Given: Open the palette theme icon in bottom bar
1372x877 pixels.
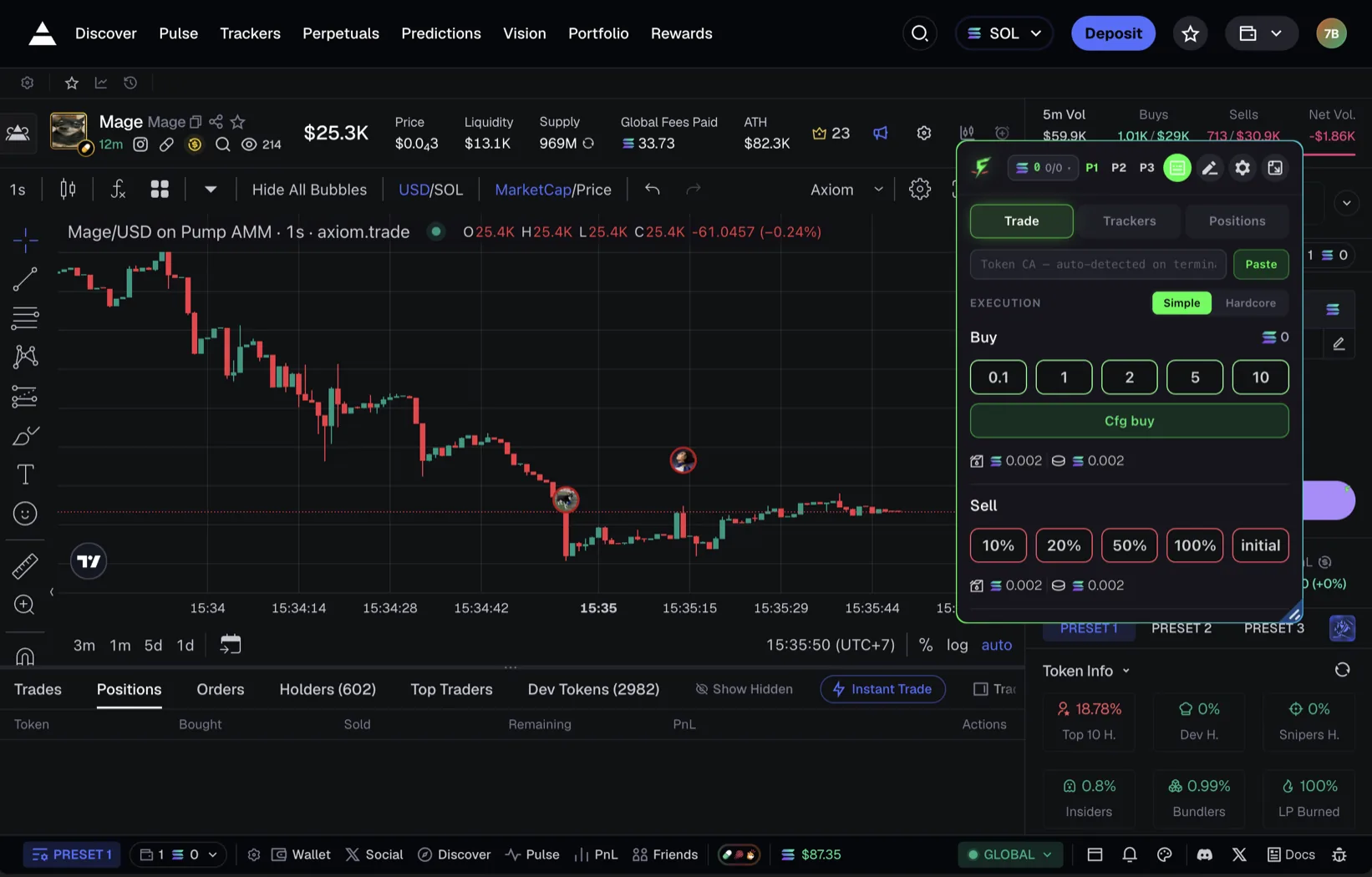Looking at the screenshot, I should [1165, 854].
